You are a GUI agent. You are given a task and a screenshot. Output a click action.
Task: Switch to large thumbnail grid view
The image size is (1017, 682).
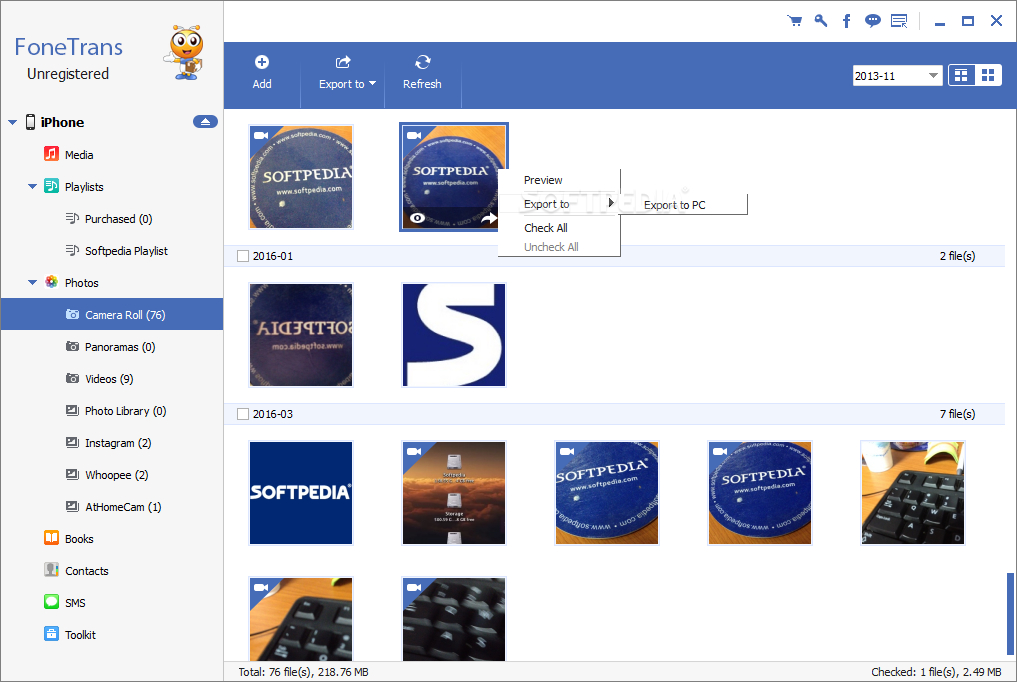[961, 76]
